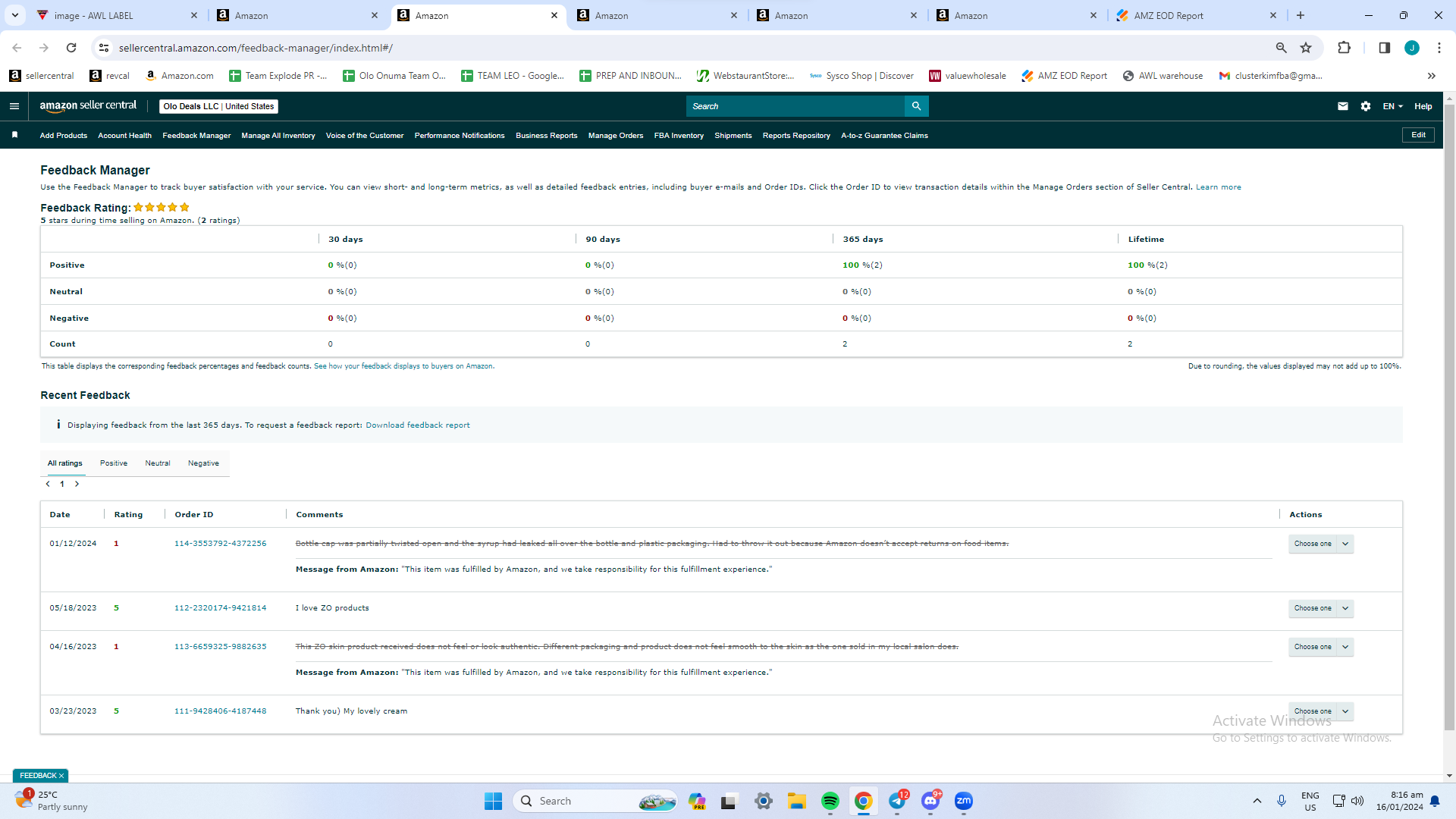Image resolution: width=1456 pixels, height=819 pixels.
Task: Open the Chrome extensions puzzle icon
Action: 1344,48
